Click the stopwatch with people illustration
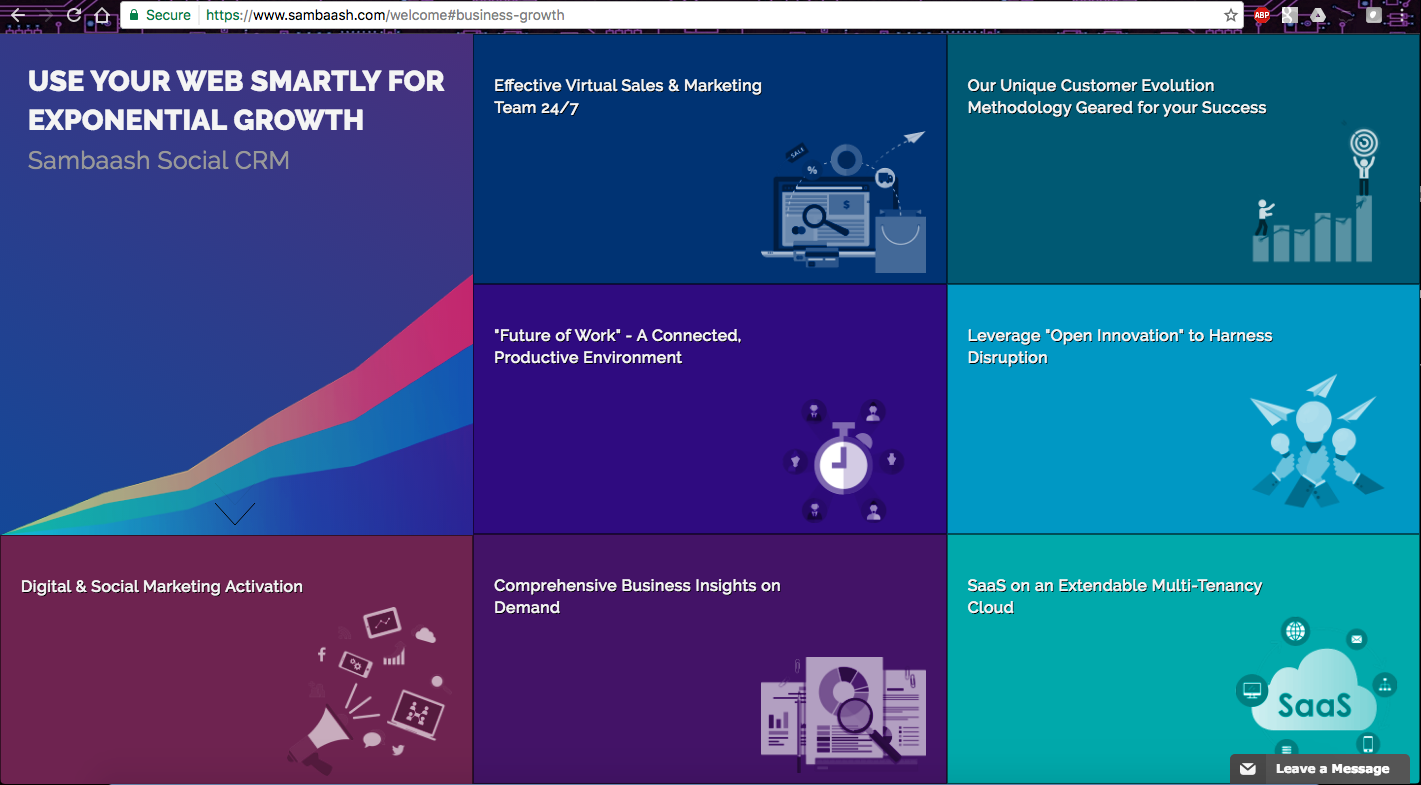Image resolution: width=1421 pixels, height=785 pixels. [x=843, y=461]
